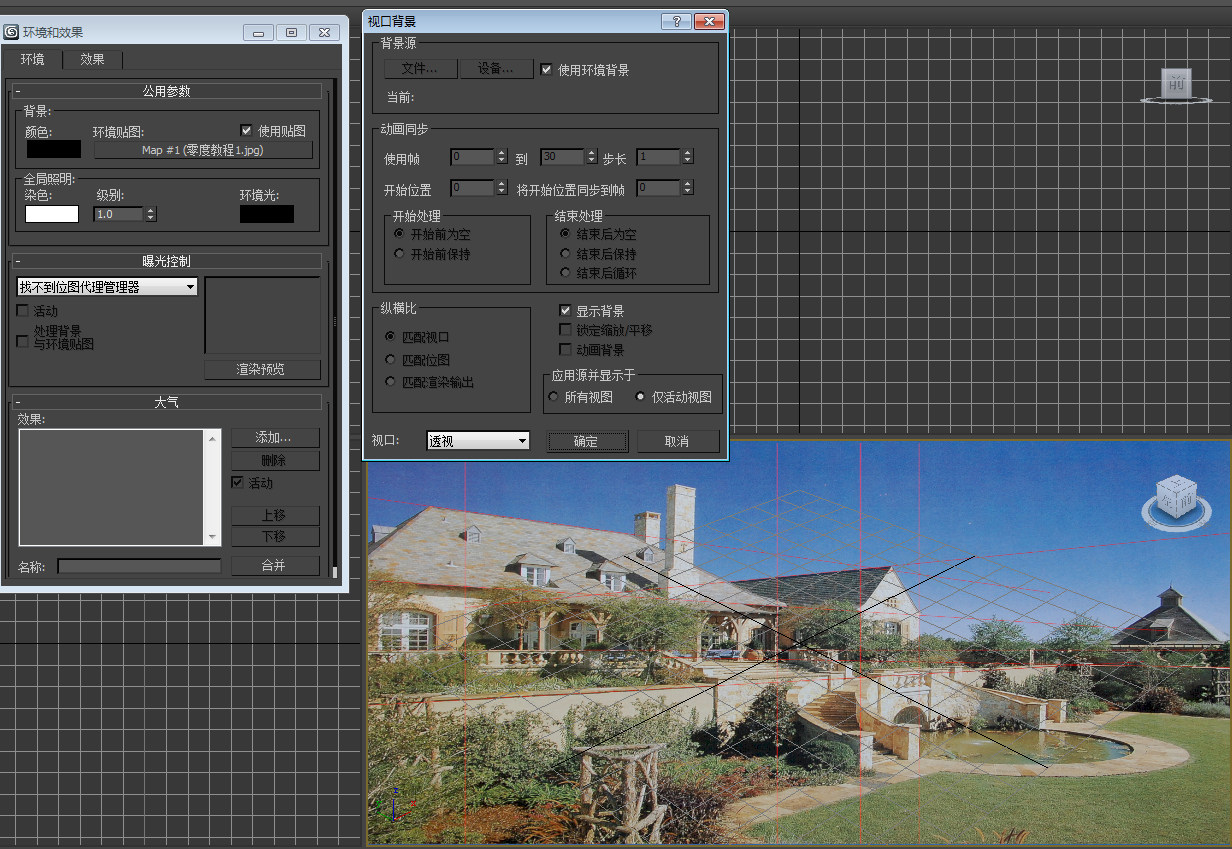Choose 所有视图 radio button
1232x849 pixels.
[553, 397]
